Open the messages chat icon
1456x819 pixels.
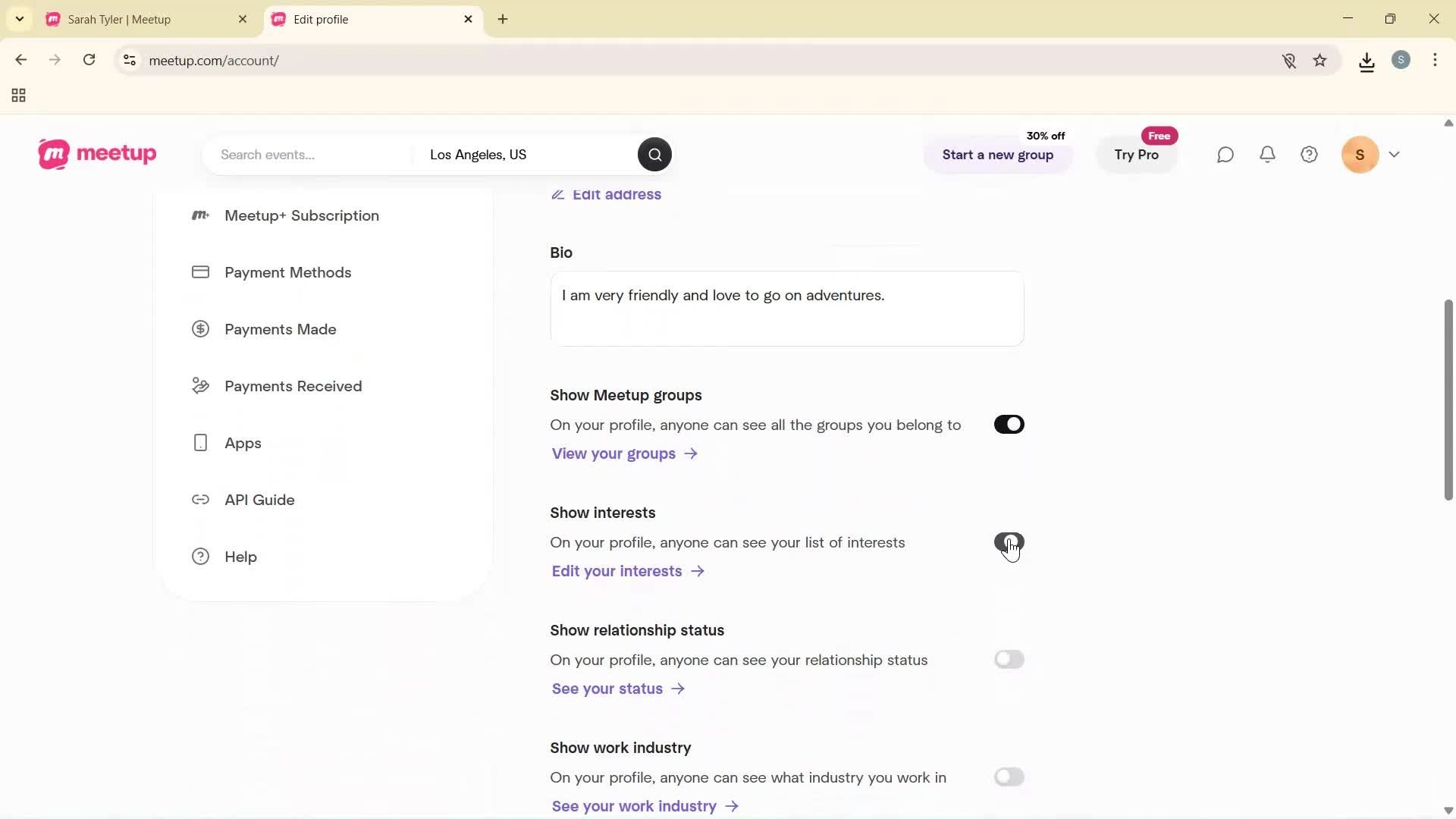1225,154
